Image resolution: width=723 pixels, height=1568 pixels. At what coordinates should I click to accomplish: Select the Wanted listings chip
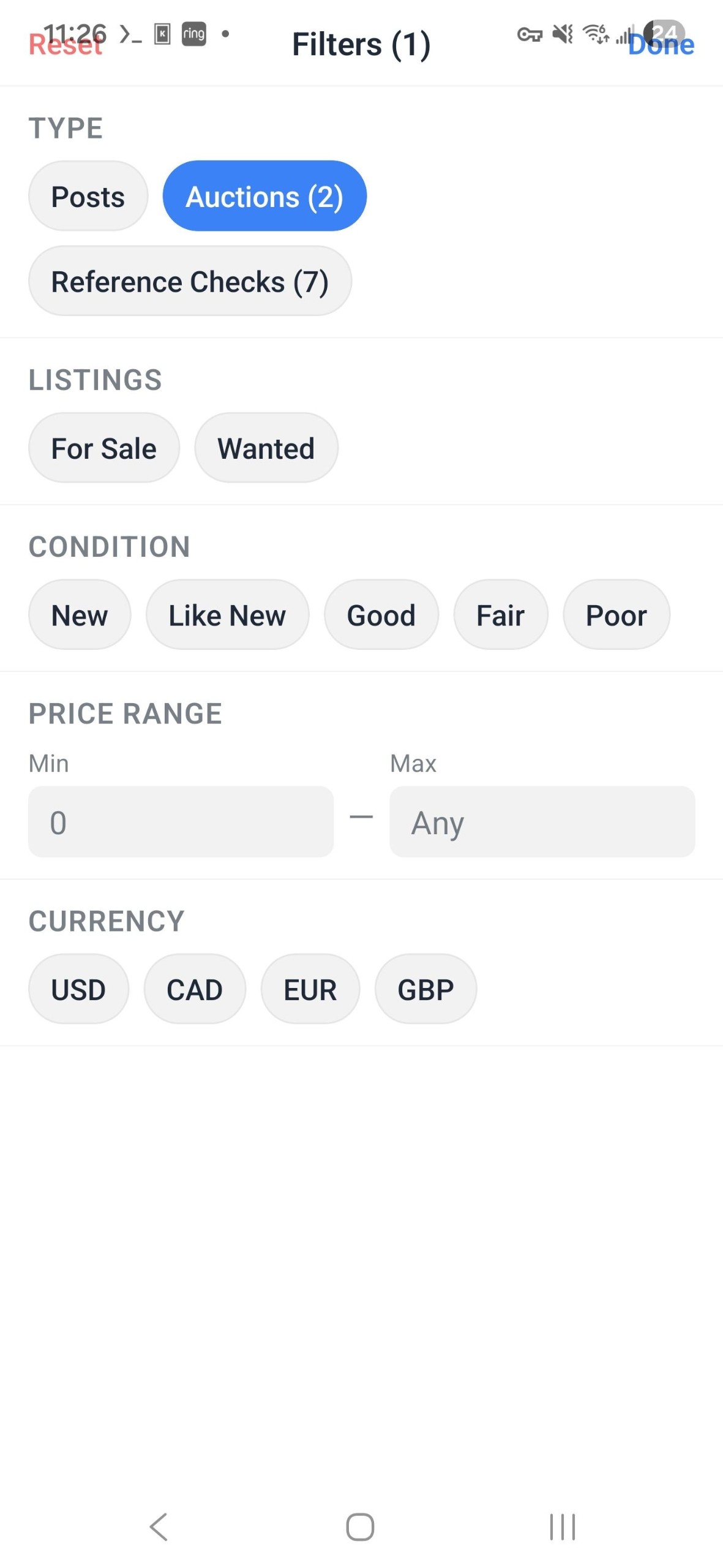(x=266, y=448)
